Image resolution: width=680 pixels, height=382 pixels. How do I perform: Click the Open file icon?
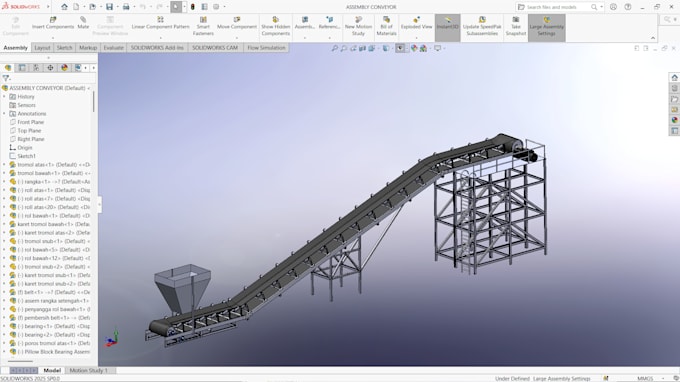point(92,7)
